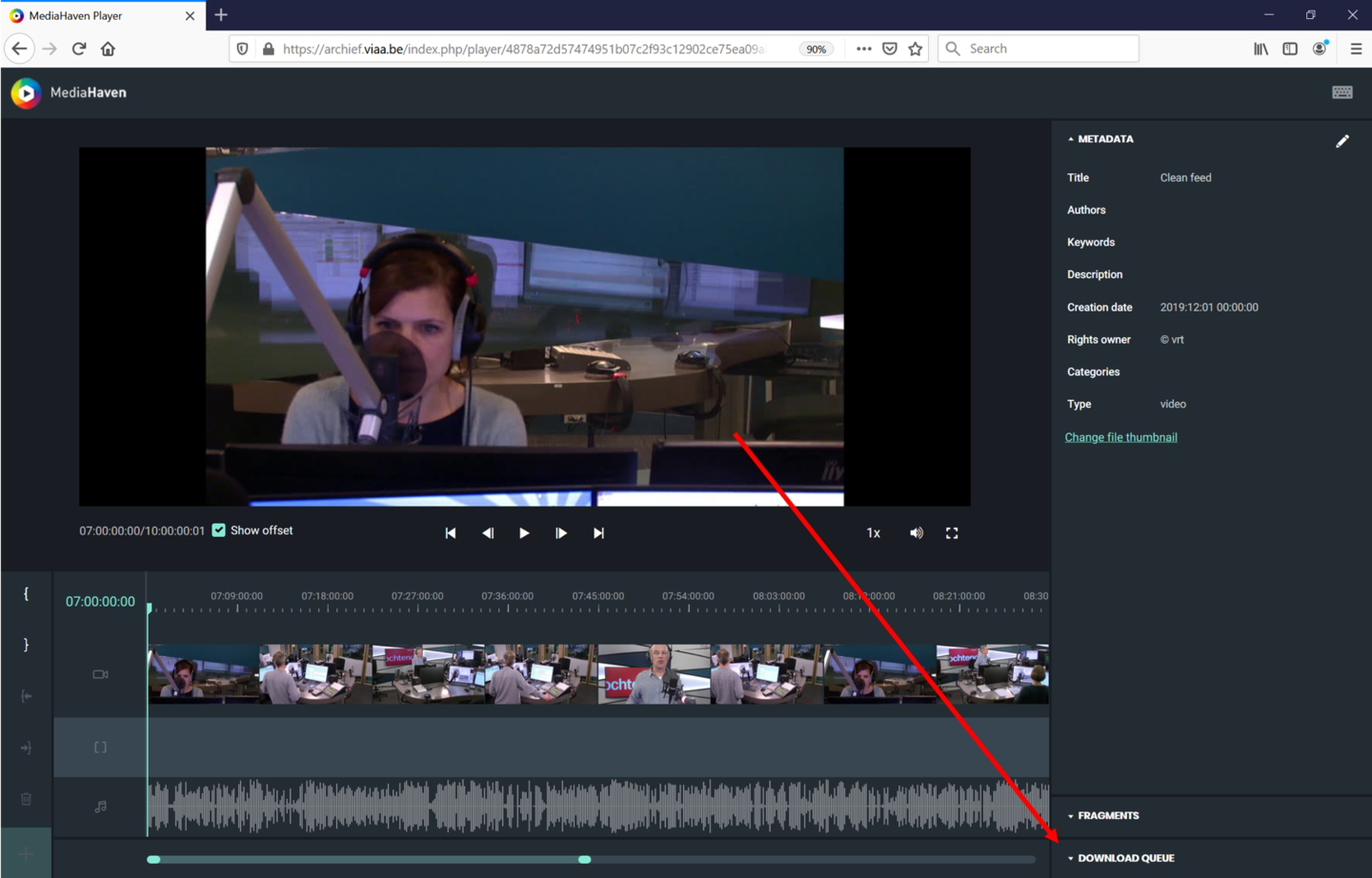Click the 90% zoom level indicator

click(817, 50)
